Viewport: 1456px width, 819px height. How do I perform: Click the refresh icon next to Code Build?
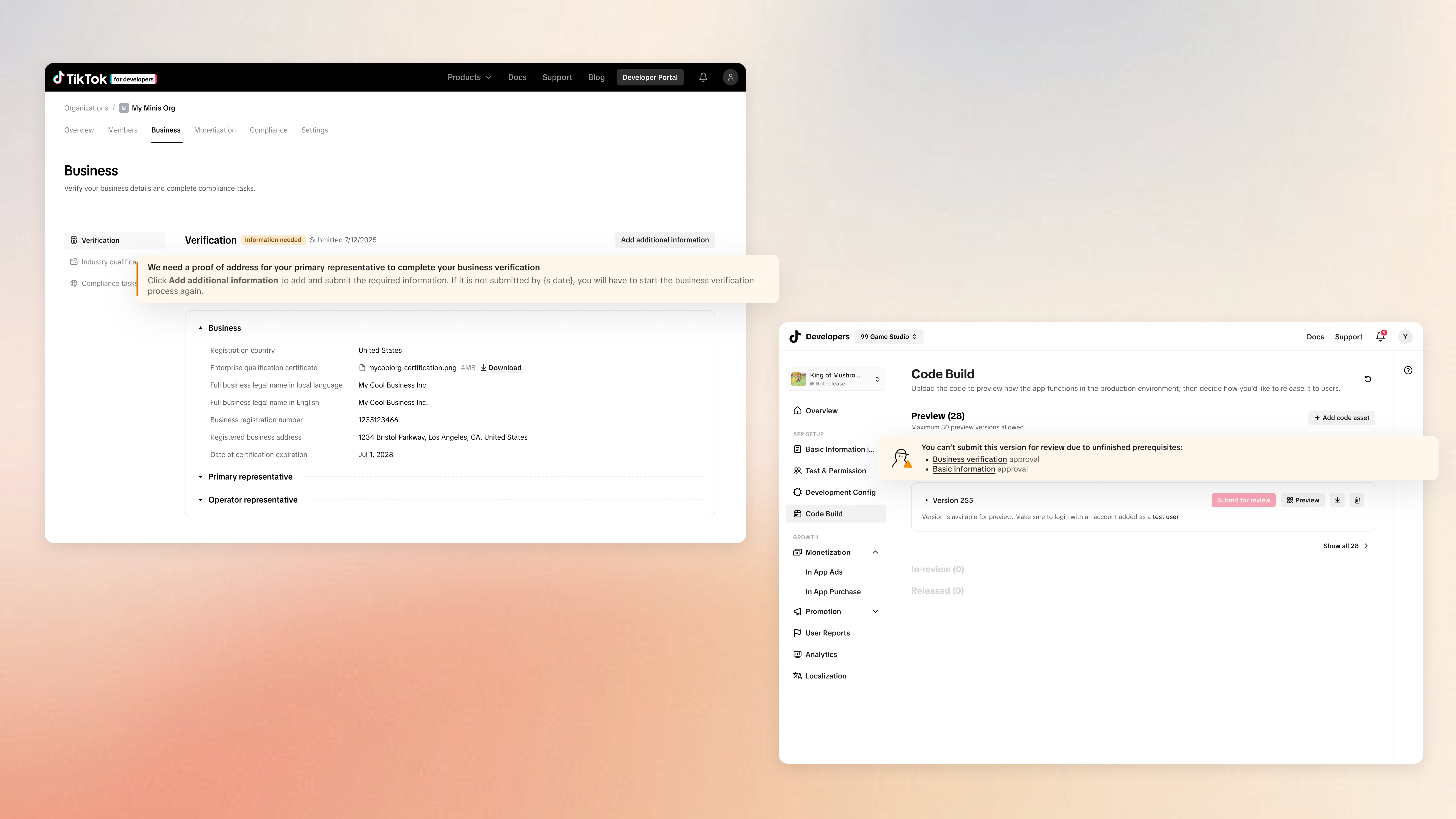(x=1368, y=379)
